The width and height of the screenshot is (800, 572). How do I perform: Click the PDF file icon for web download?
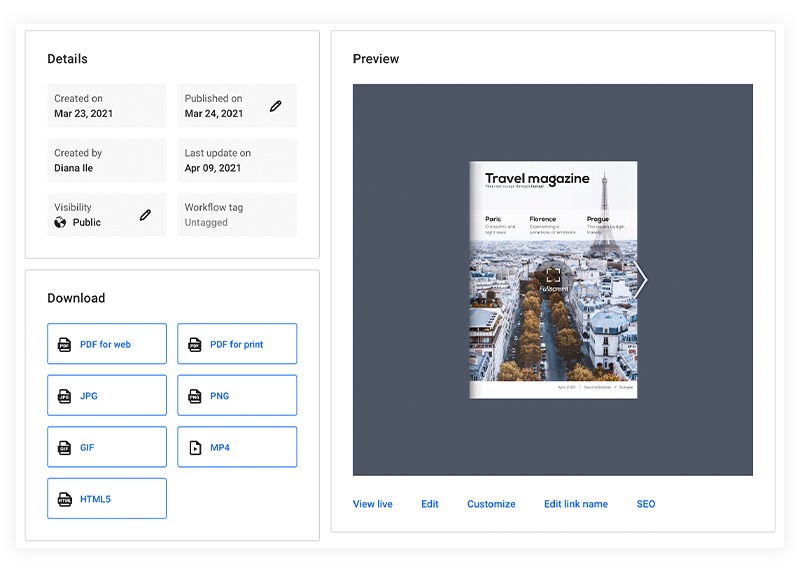(65, 344)
